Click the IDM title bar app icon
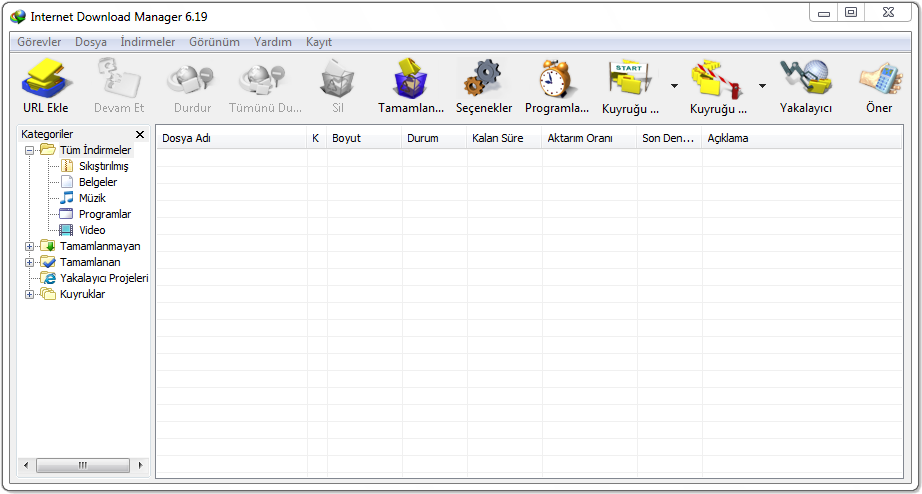Image resolution: width=922 pixels, height=494 pixels. tap(18, 16)
